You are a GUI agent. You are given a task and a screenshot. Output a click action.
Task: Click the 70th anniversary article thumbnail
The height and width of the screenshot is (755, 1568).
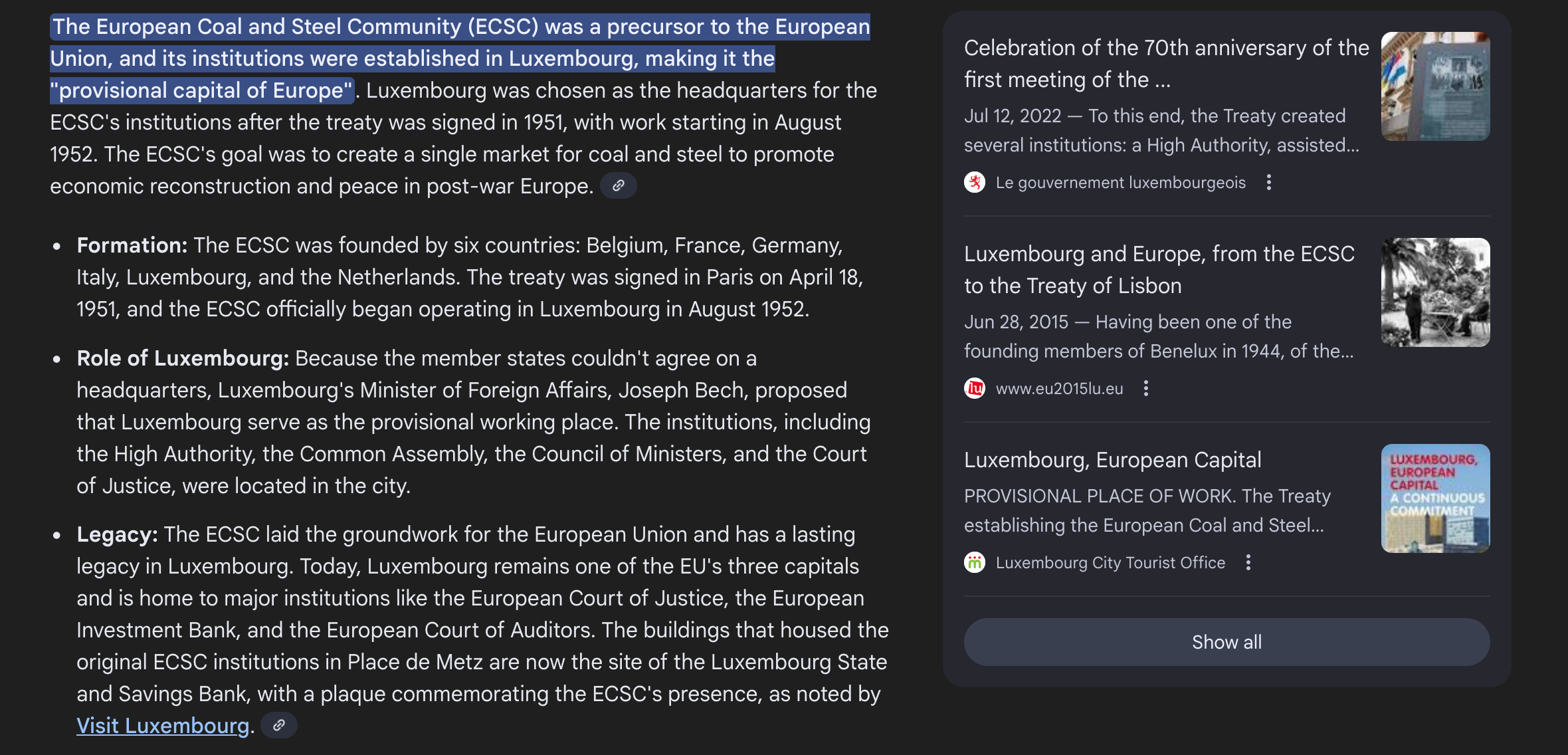pyautogui.click(x=1435, y=86)
